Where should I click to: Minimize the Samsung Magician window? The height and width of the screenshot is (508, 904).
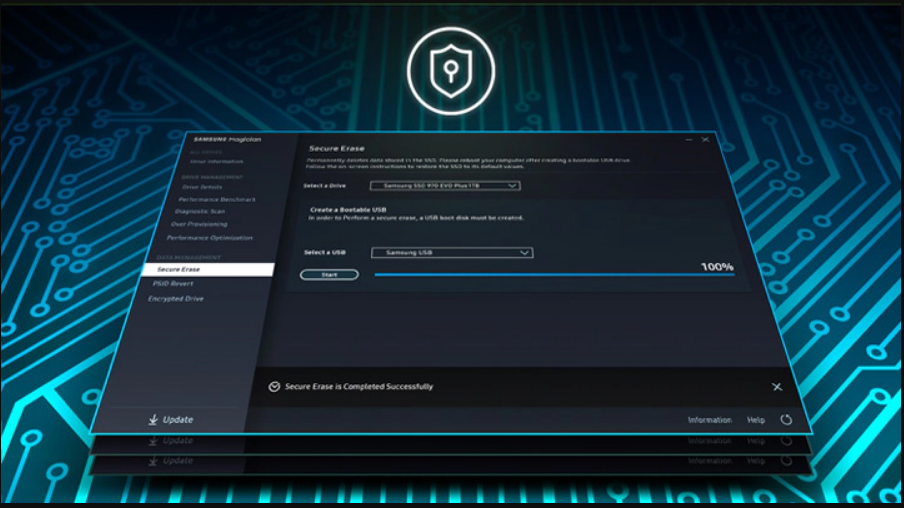tap(688, 140)
